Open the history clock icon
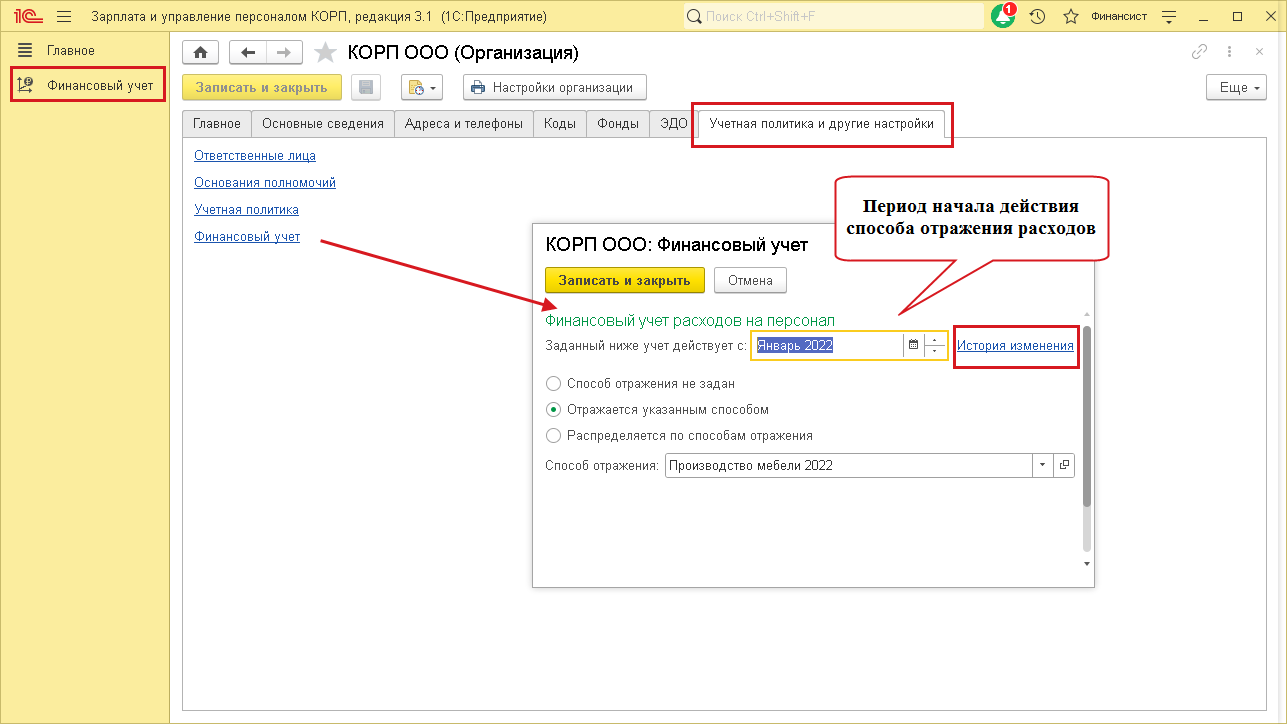Image resolution: width=1287 pixels, height=724 pixels. point(1037,17)
